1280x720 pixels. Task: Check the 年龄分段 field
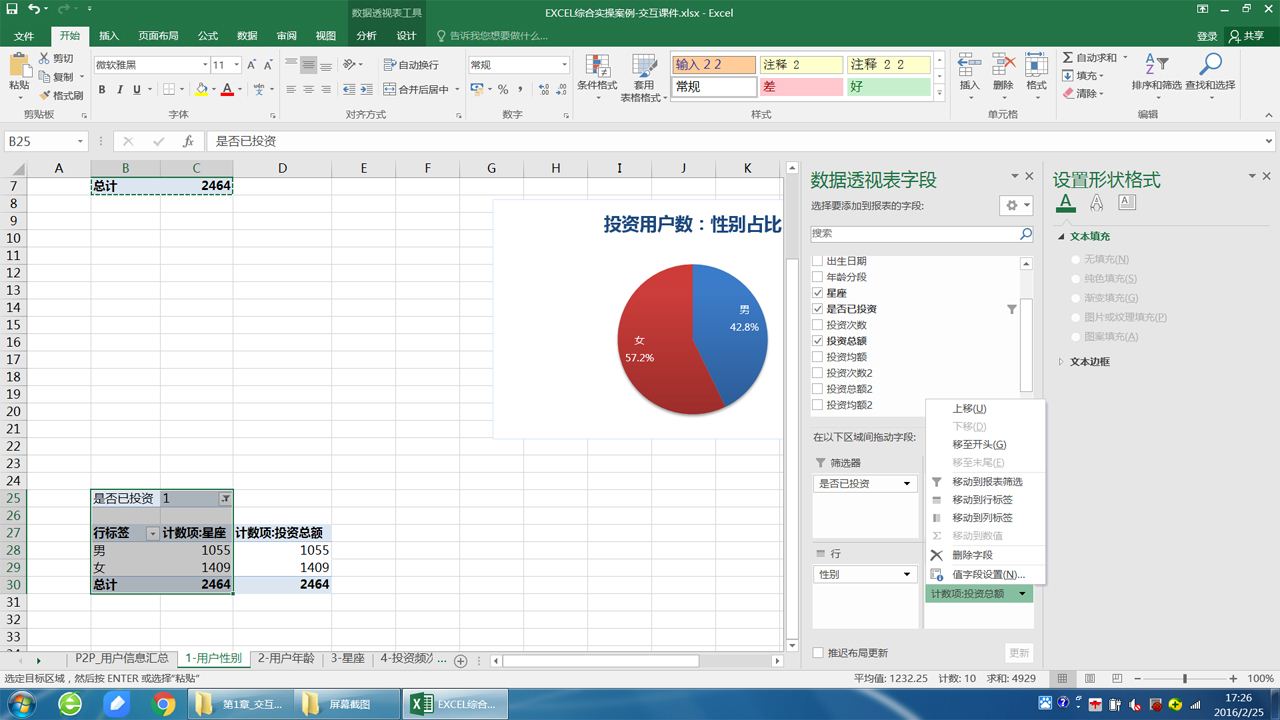click(x=817, y=277)
